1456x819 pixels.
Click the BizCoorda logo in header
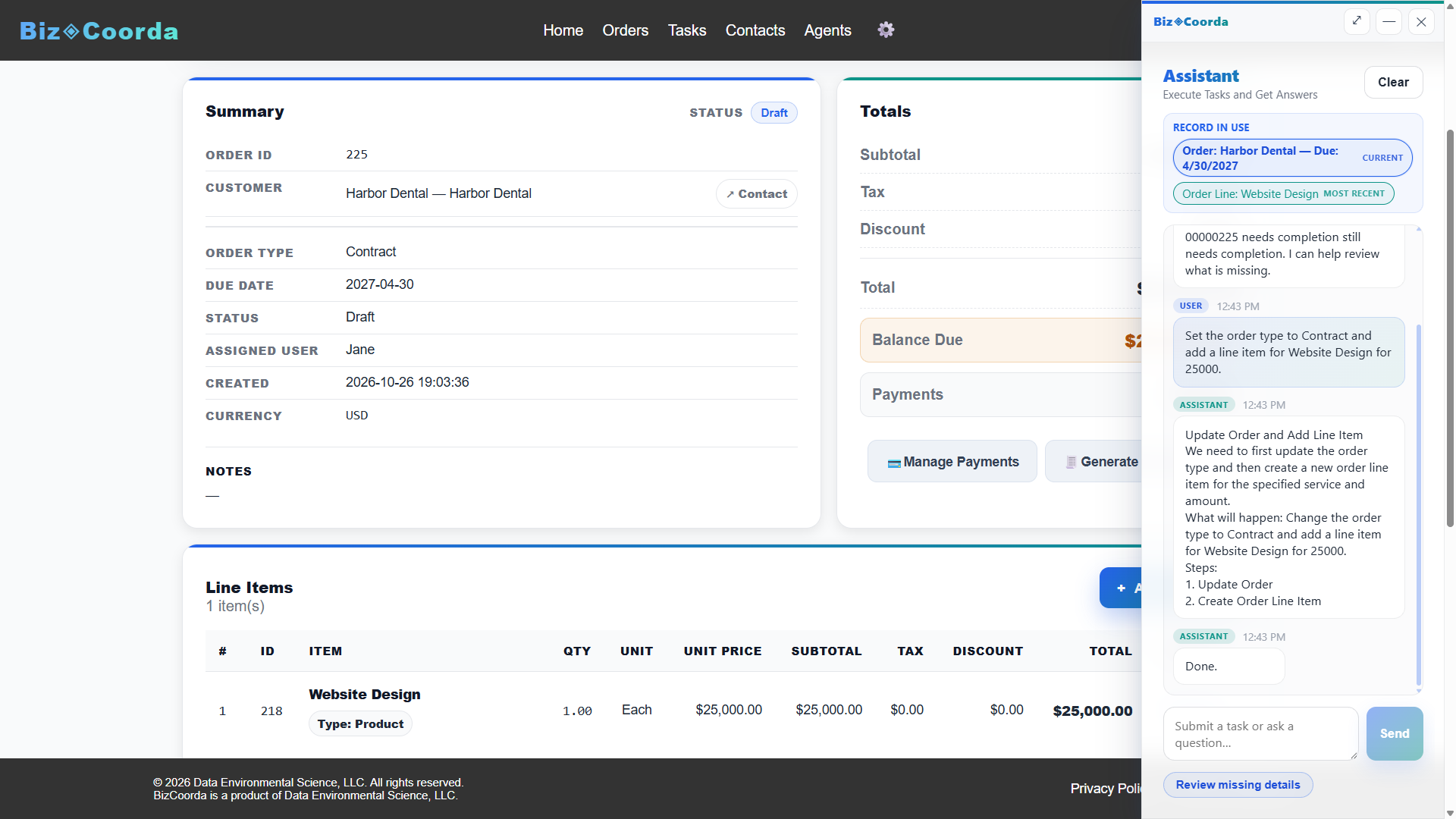tap(99, 30)
